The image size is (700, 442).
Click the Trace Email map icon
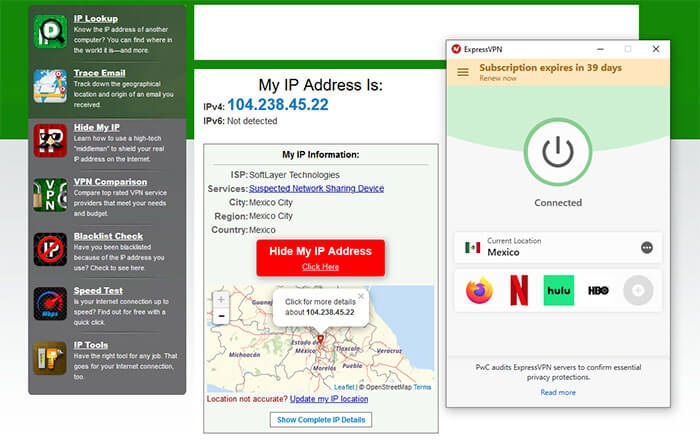point(50,86)
